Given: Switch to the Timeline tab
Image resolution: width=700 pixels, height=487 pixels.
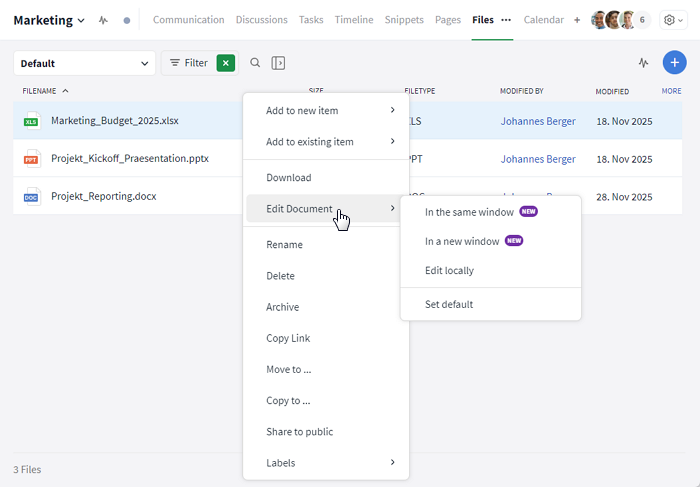Looking at the screenshot, I should pos(354,20).
